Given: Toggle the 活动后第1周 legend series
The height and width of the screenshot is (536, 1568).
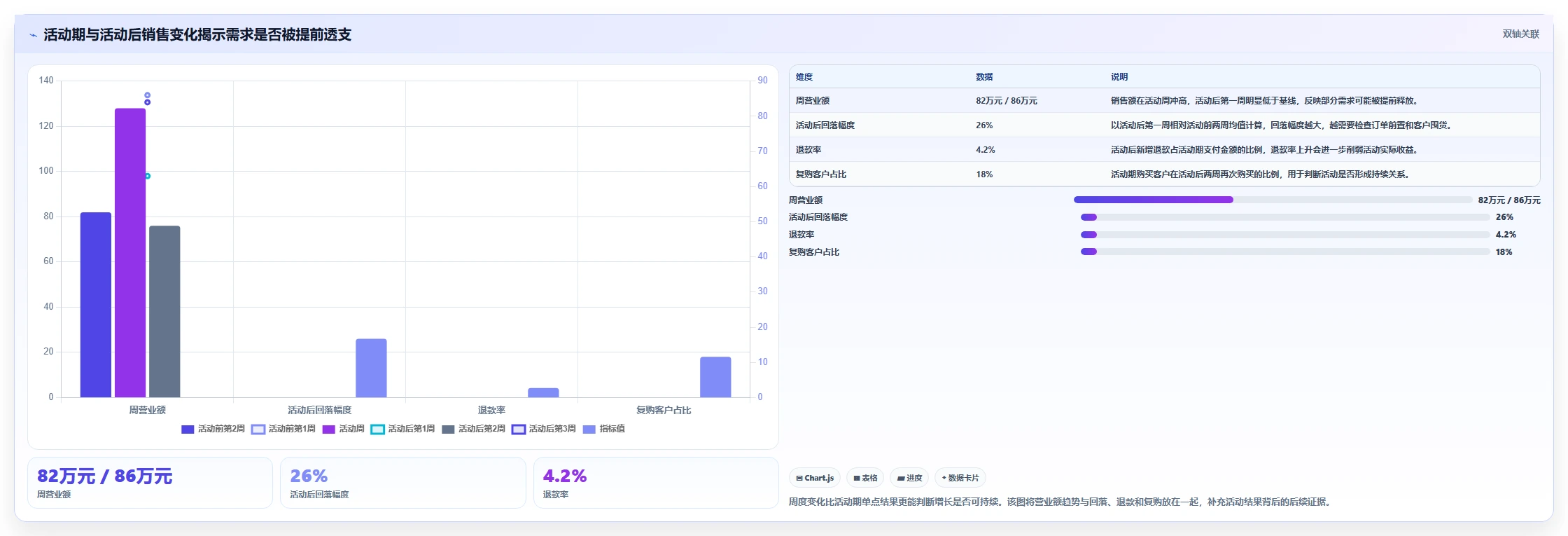Looking at the screenshot, I should (x=402, y=429).
